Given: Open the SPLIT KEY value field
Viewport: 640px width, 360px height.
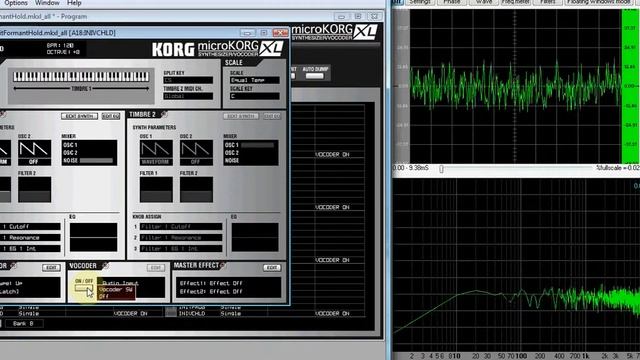Looking at the screenshot, I should pyautogui.click(x=188, y=80).
